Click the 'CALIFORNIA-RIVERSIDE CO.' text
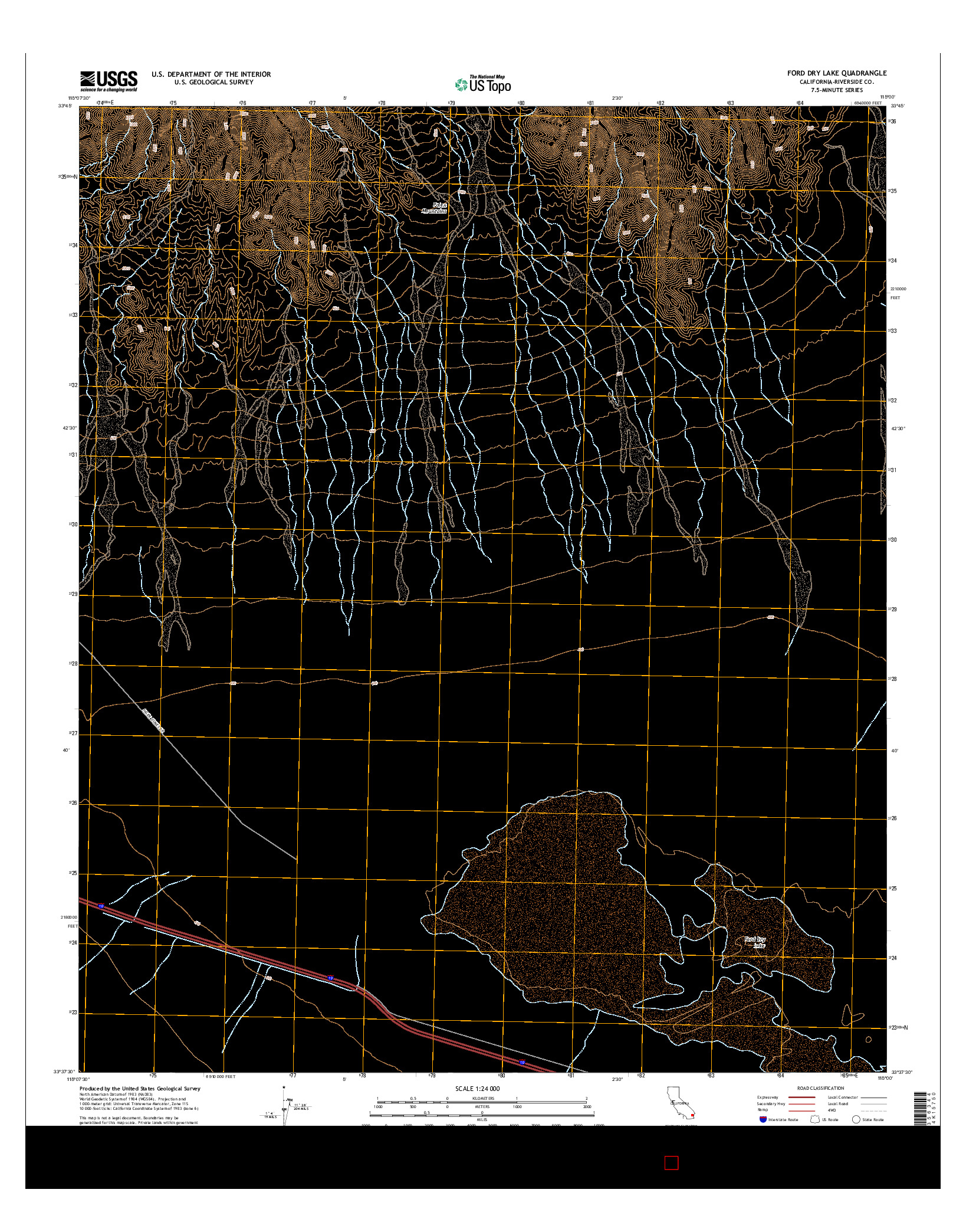 [837, 81]
